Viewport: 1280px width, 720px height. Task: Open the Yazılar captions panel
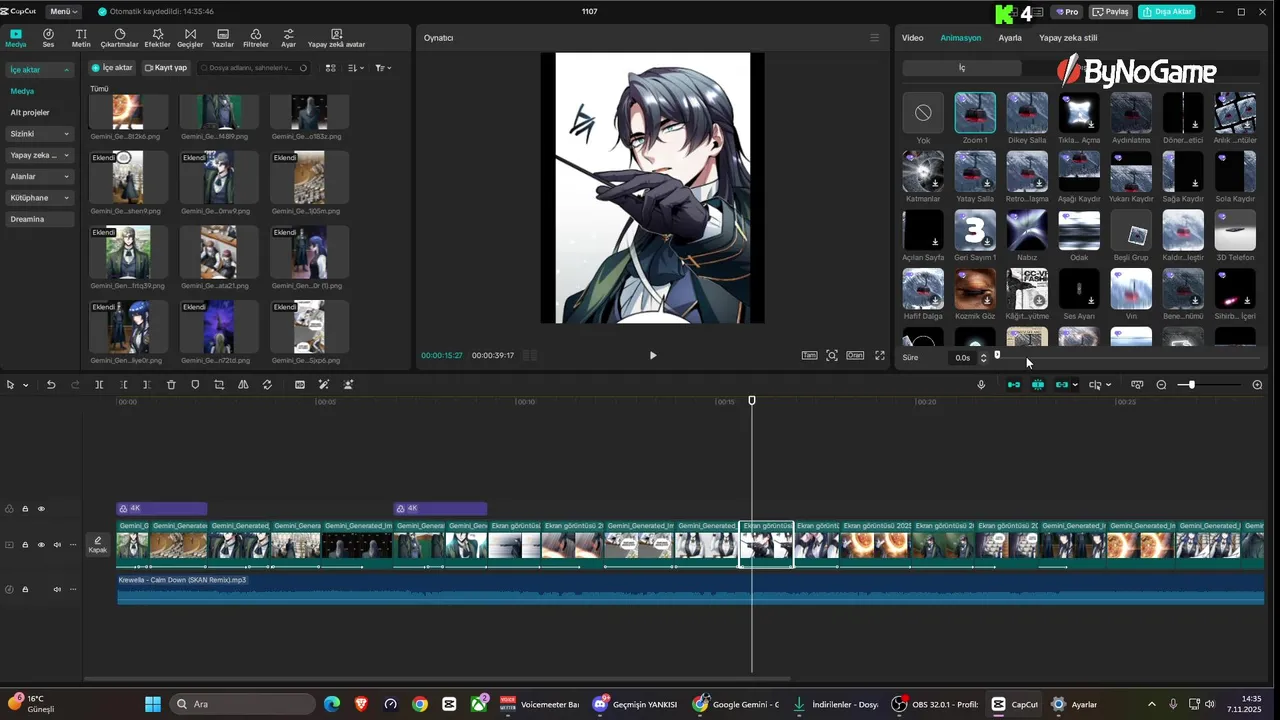coord(223,38)
